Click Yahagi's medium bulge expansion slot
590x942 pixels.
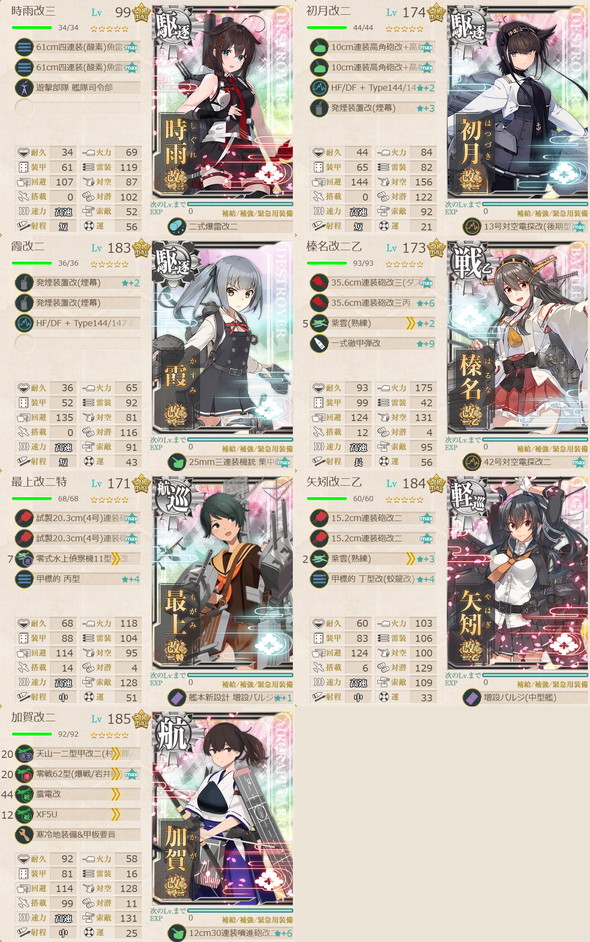(x=525, y=697)
